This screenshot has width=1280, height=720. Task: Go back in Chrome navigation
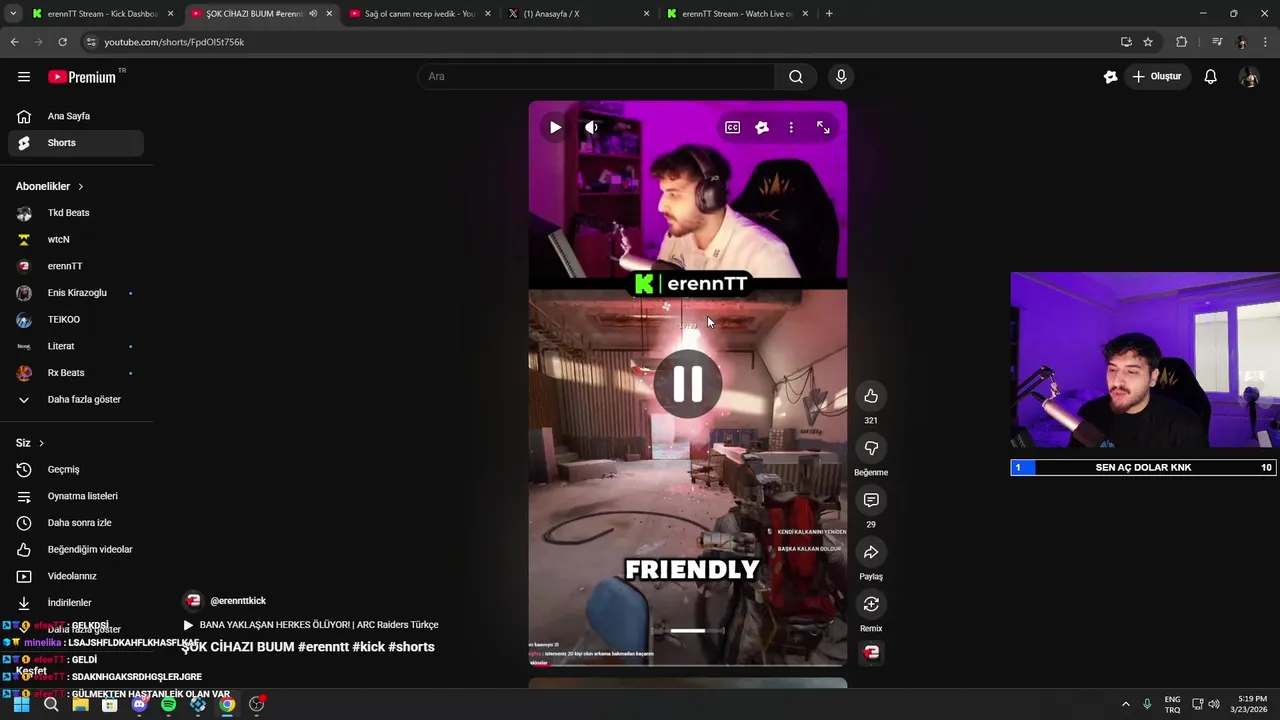(x=14, y=42)
